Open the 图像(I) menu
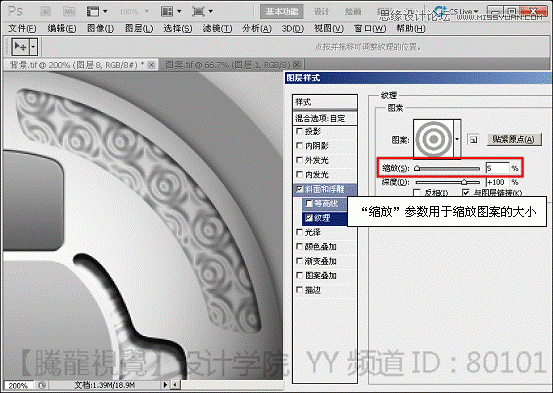Screen dimensions: 553x393 click(101, 28)
